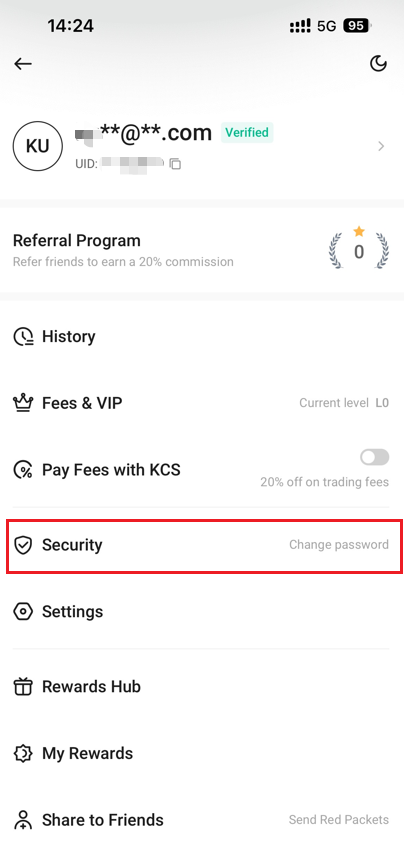The width and height of the screenshot is (404, 863).
Task: Tap the My Rewards badge icon
Action: 23,753
